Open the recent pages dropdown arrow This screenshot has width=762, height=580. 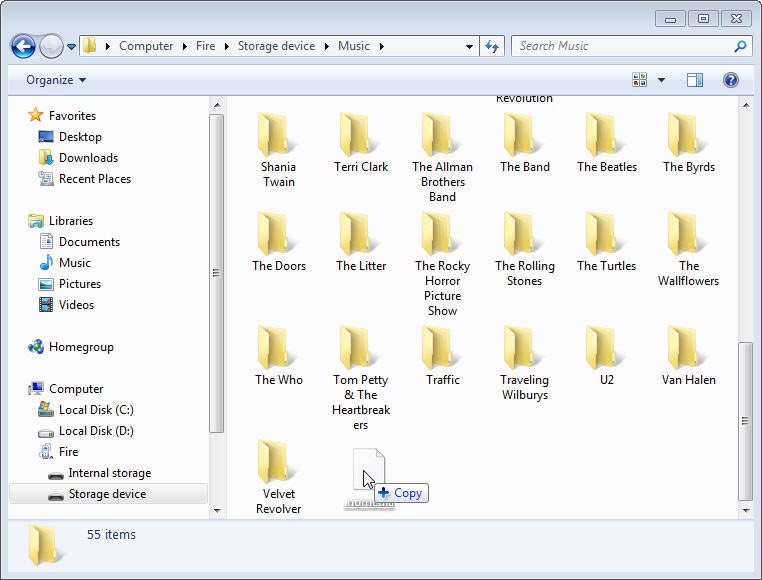(x=71, y=47)
